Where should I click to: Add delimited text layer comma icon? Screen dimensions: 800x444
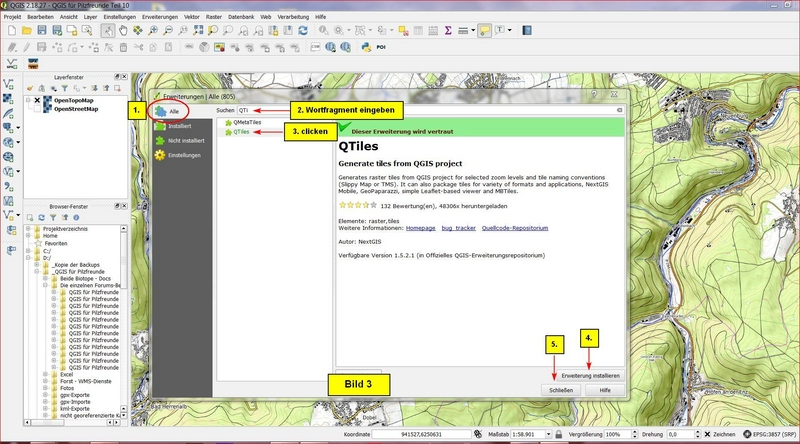pos(8,187)
